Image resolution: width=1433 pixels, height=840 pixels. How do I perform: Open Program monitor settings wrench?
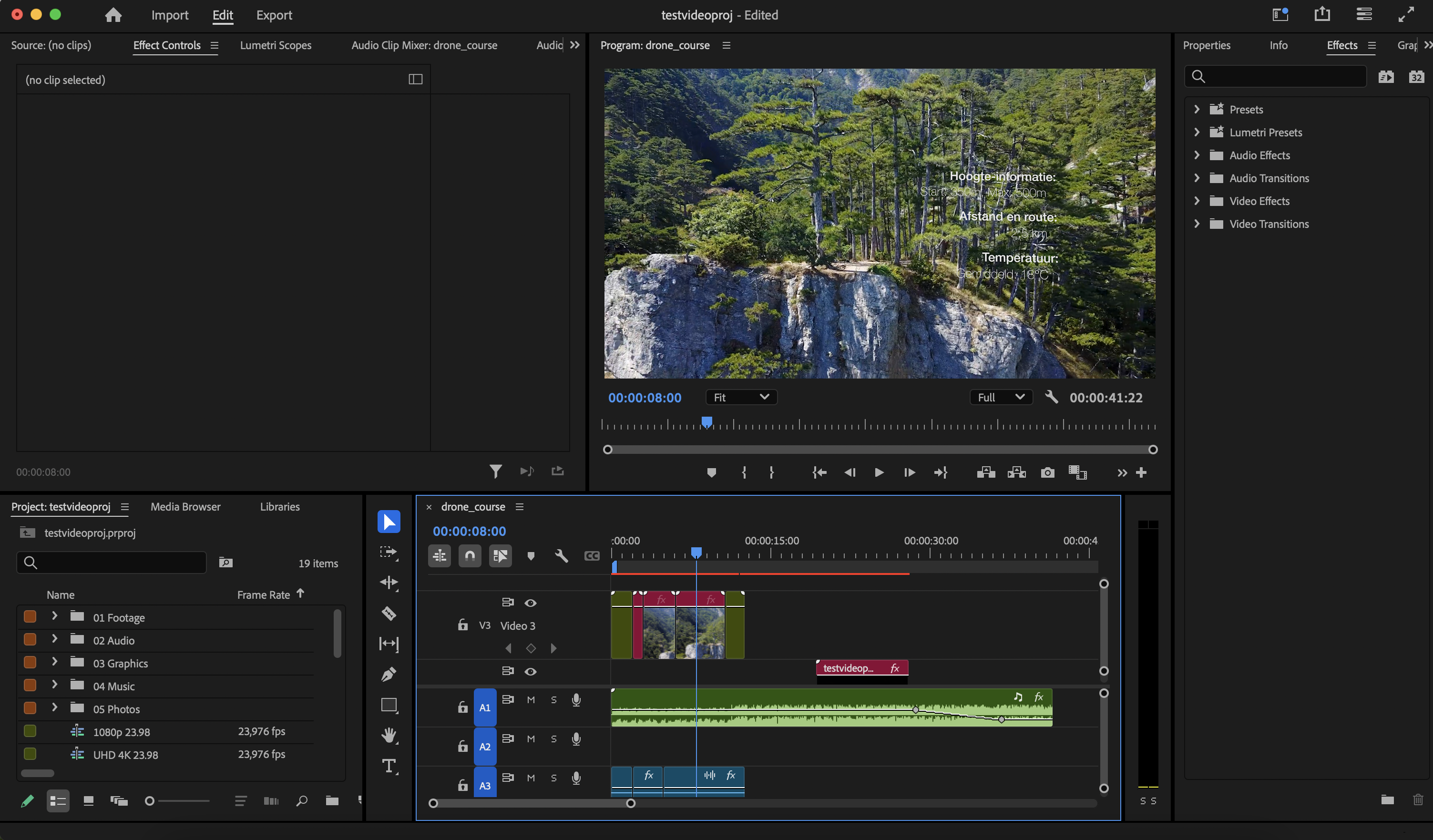pyautogui.click(x=1052, y=397)
